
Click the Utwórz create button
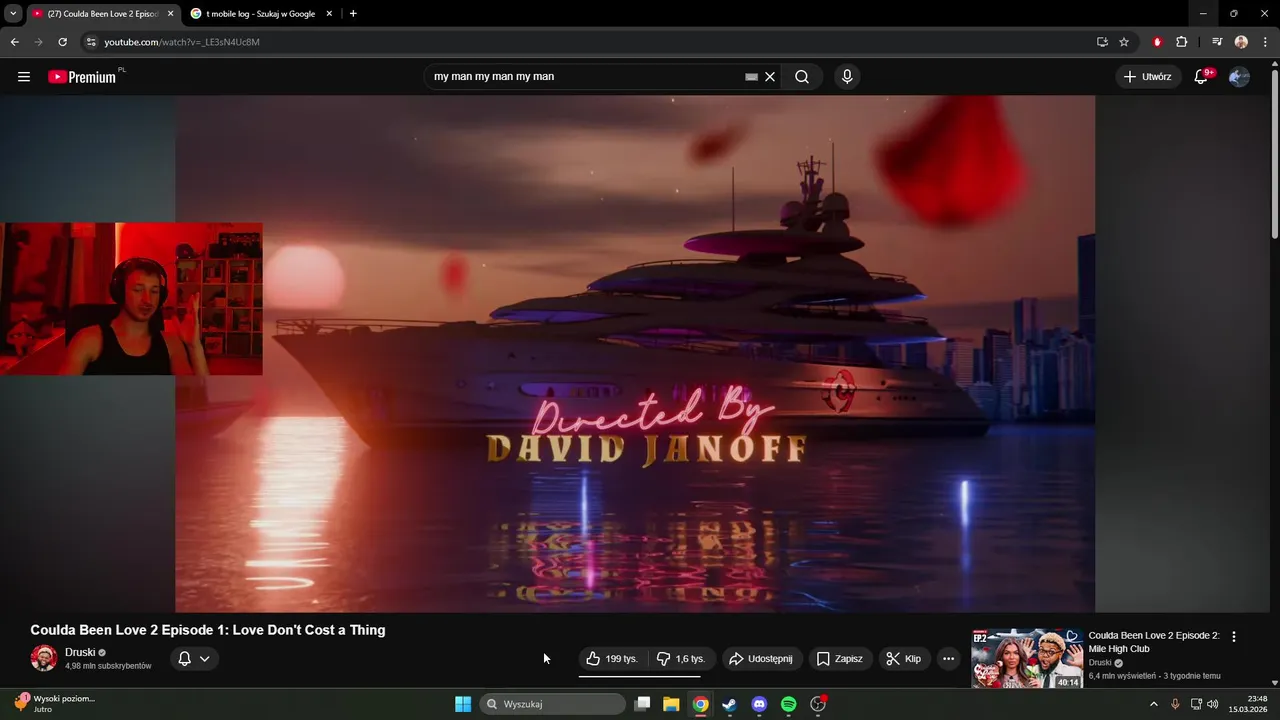(1147, 77)
